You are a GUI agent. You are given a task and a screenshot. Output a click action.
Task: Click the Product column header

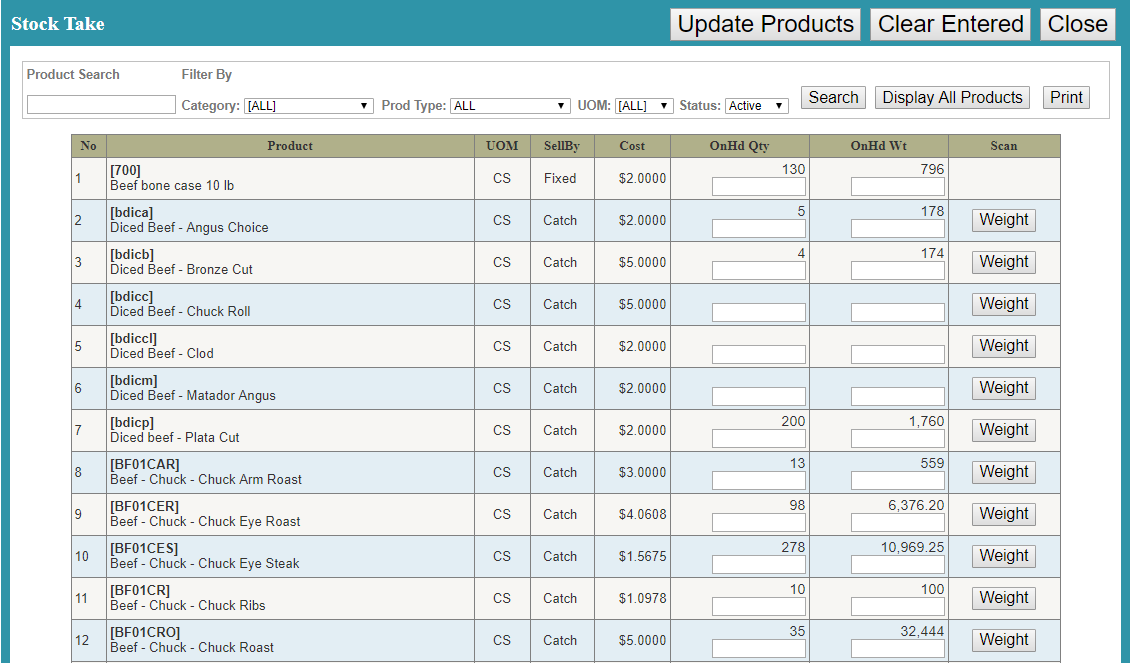[x=290, y=146]
